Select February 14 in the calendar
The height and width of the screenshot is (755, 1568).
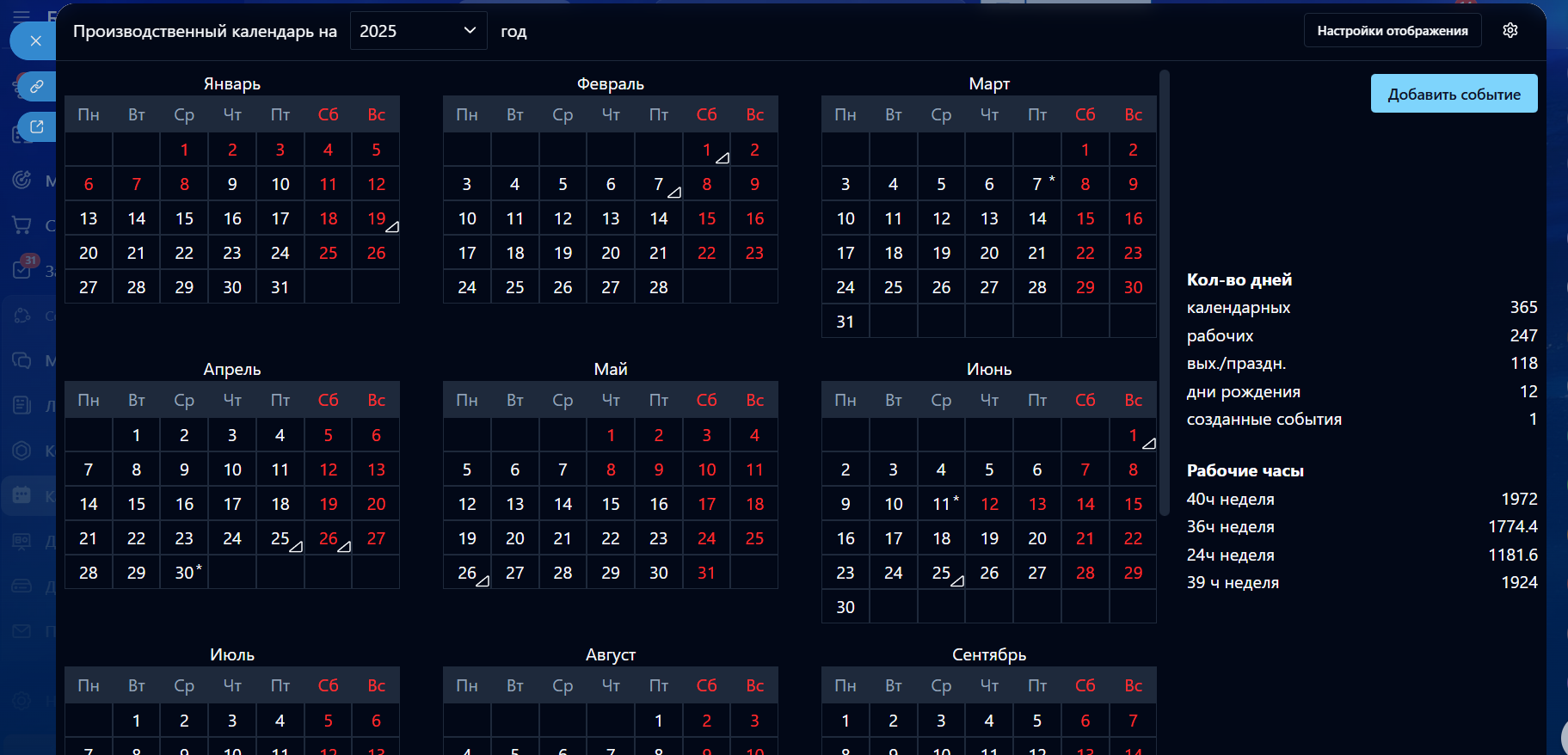tap(659, 218)
